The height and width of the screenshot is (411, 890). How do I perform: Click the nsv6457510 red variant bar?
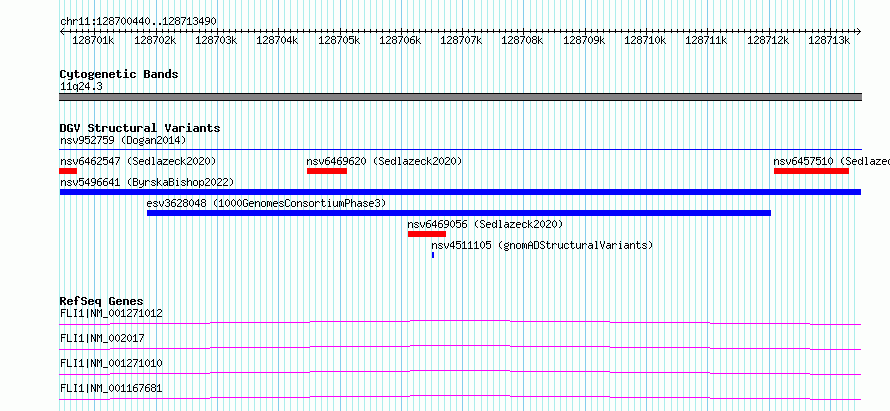tap(811, 171)
